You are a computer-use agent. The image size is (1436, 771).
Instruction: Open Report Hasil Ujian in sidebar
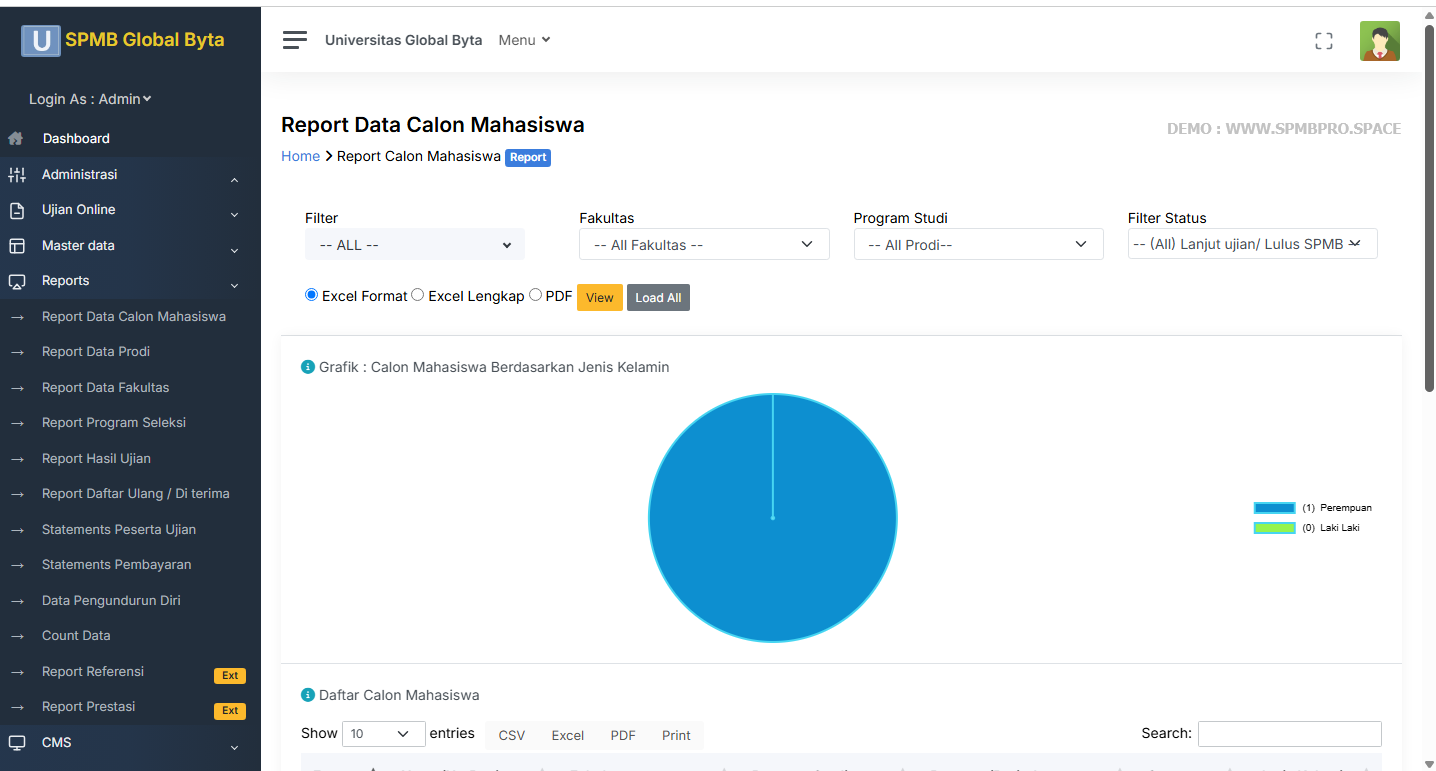point(96,459)
